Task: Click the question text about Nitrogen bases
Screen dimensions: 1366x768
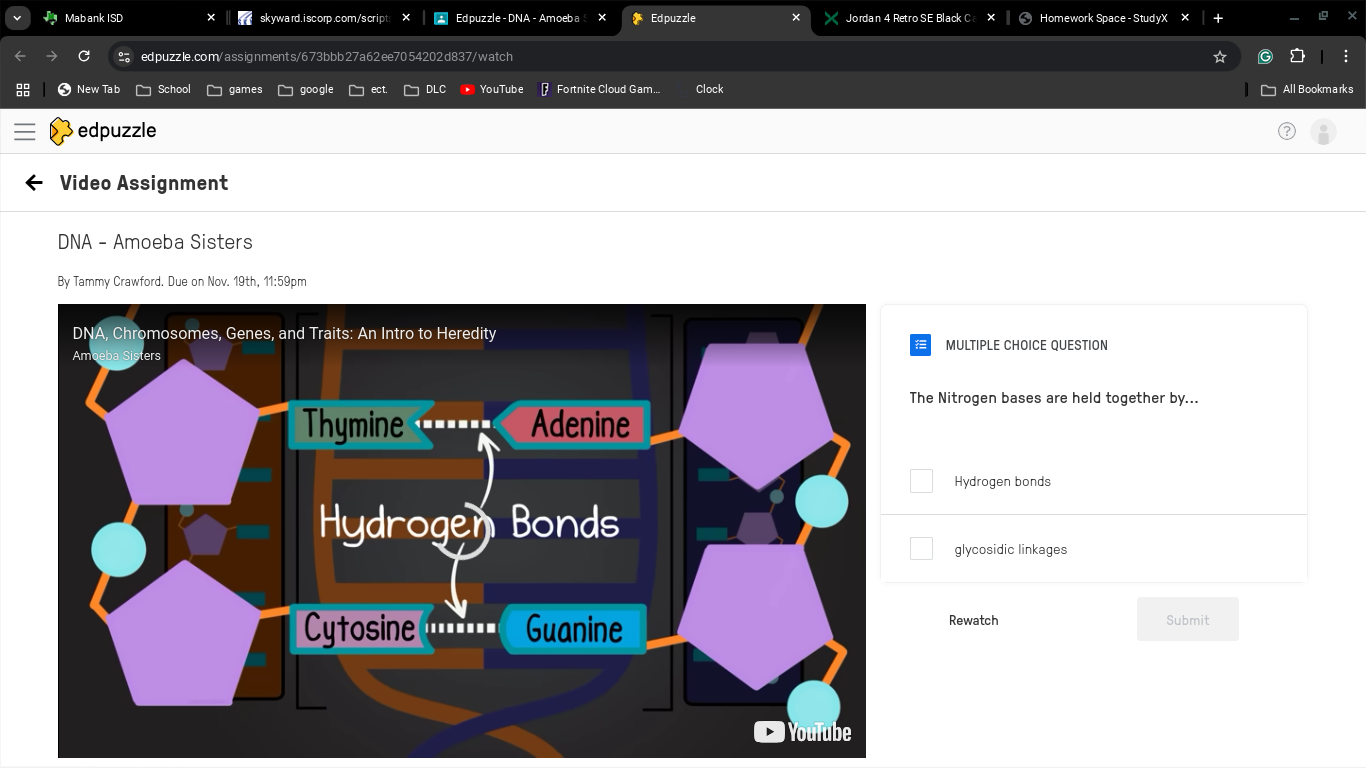Action: click(1054, 398)
